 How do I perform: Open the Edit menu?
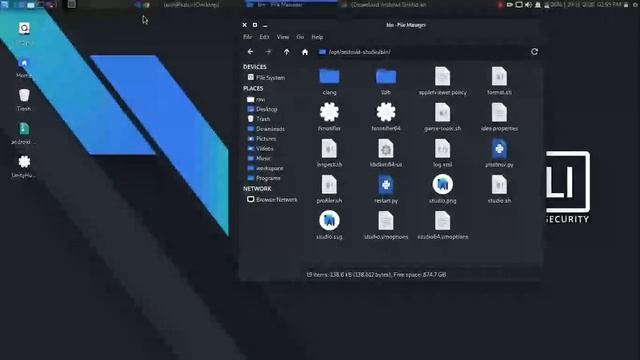click(x=264, y=37)
